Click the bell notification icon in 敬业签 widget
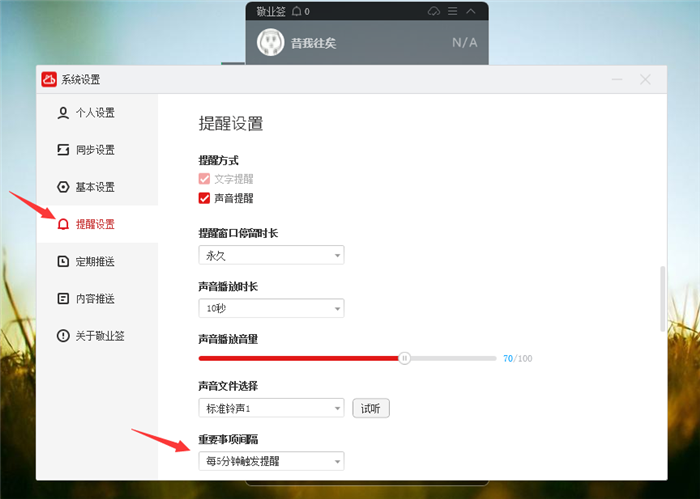700x499 pixels. 296,11
